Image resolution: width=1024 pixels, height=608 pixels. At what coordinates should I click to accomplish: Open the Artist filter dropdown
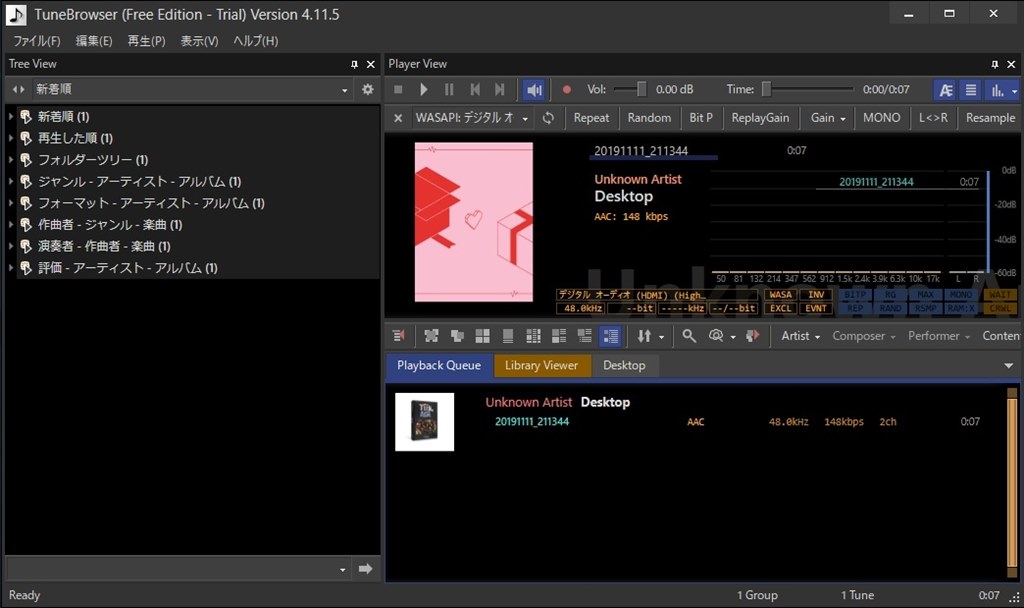(801, 336)
